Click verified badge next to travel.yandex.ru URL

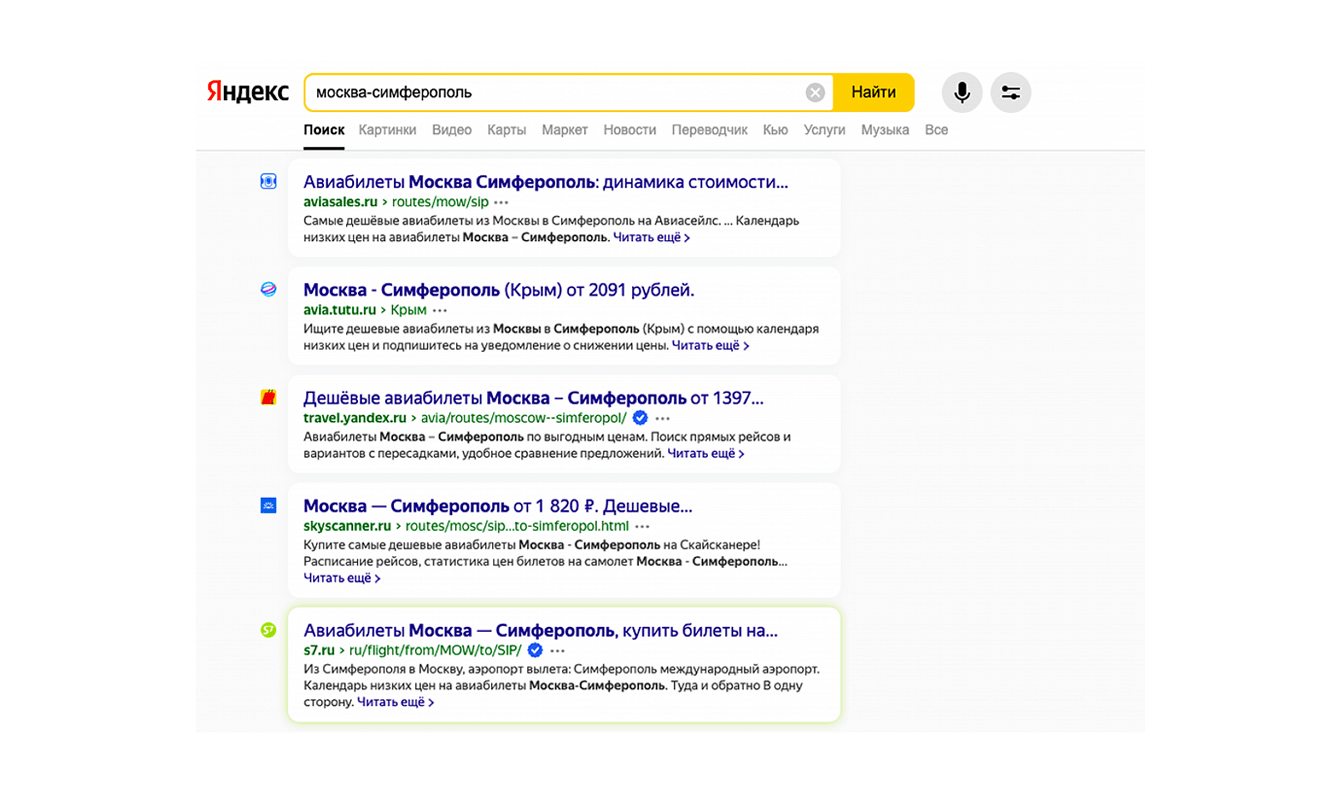640,418
